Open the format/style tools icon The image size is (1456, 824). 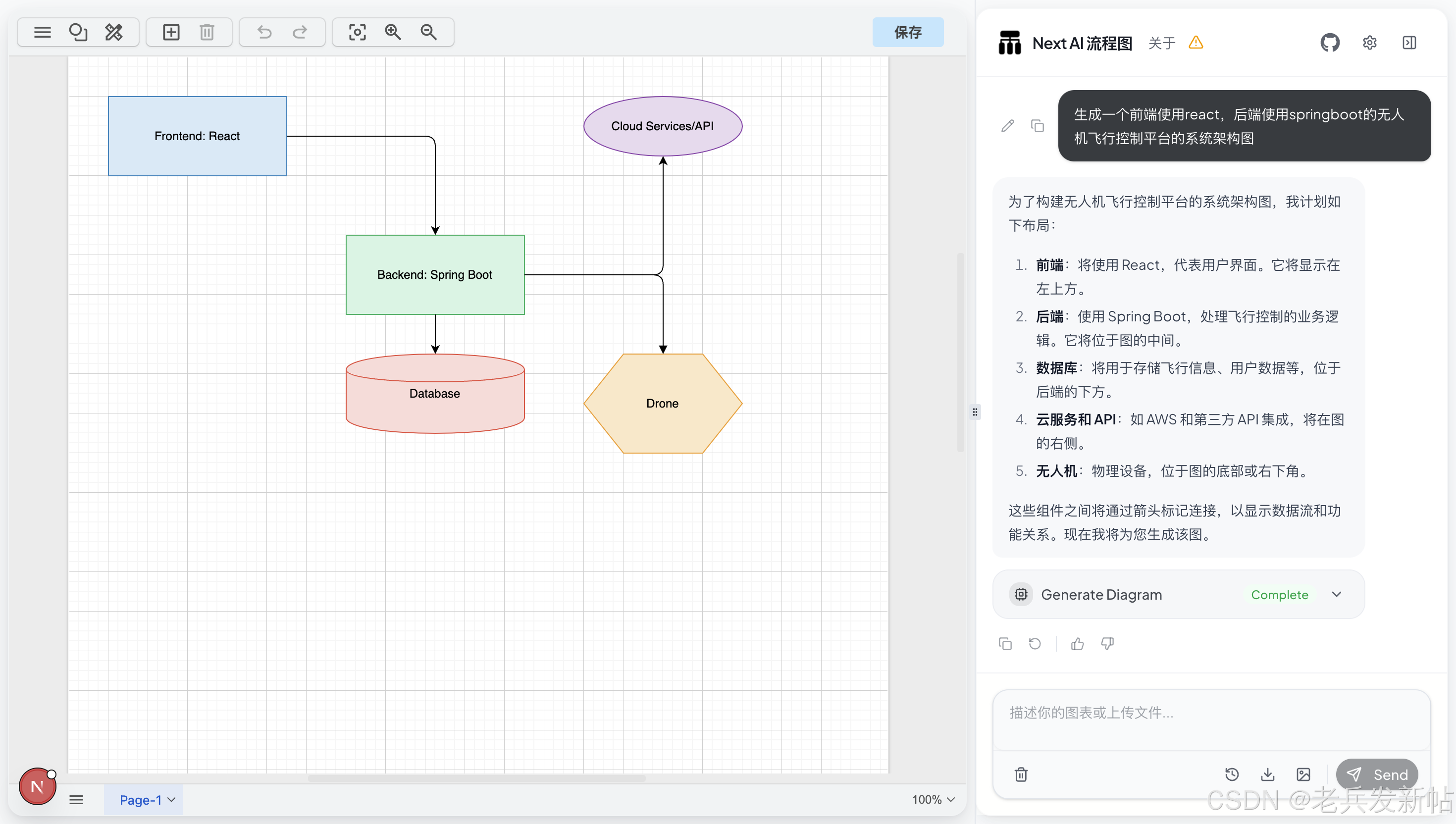pos(114,32)
